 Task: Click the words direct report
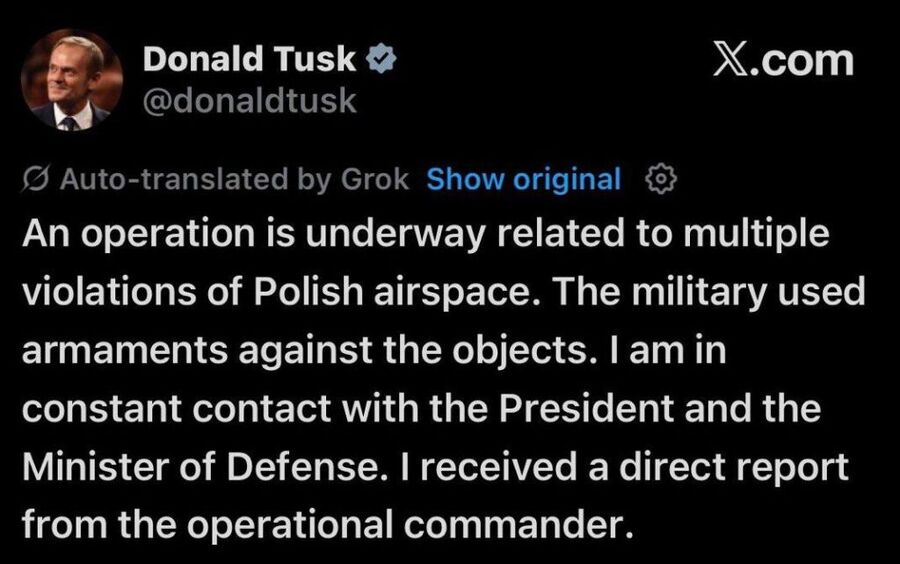point(734,468)
